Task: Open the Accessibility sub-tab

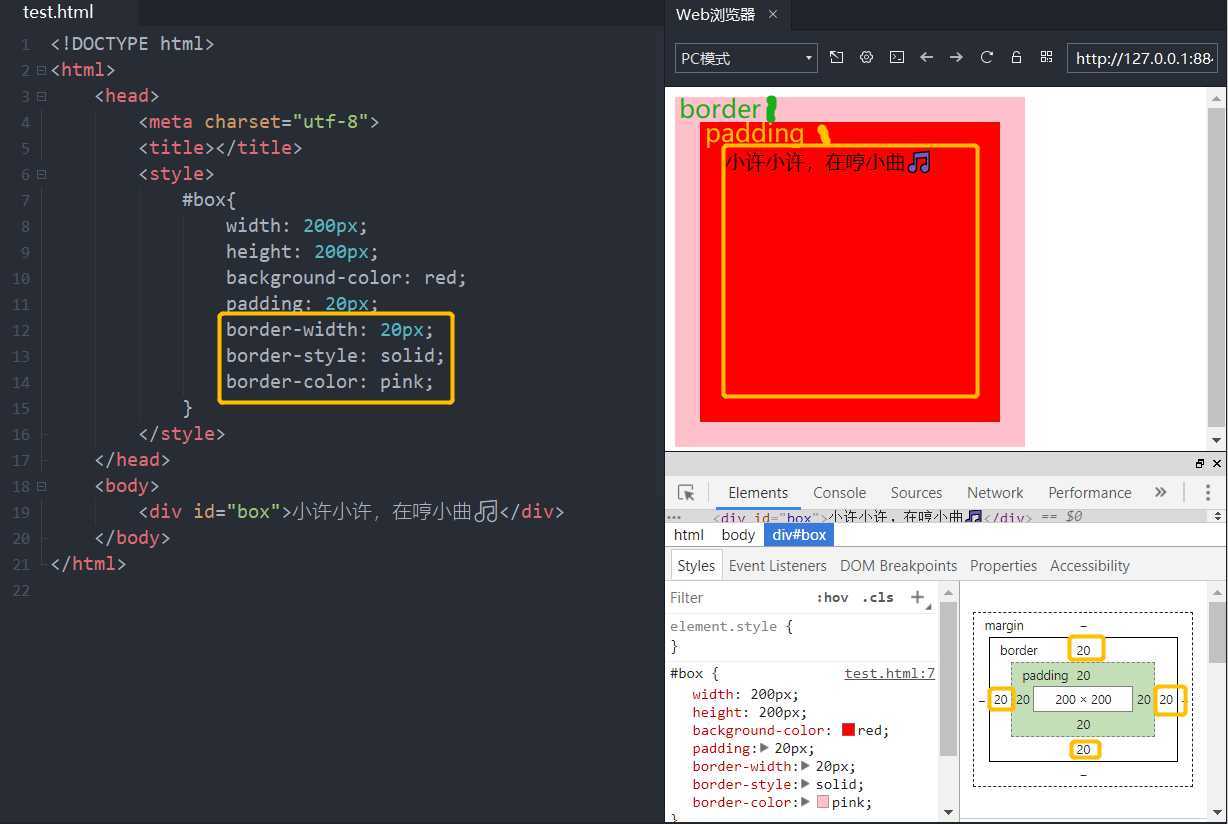Action: pyautogui.click(x=1089, y=565)
